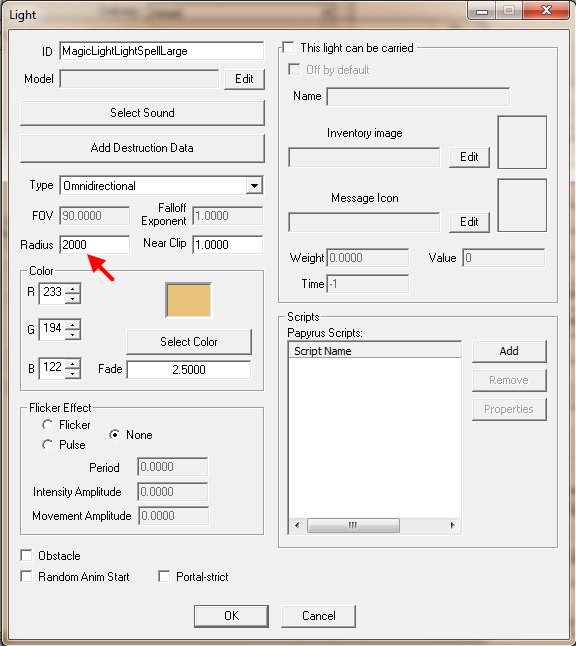Increase the R color value spinner
Viewport: 576px width, 646px height.
point(73,288)
